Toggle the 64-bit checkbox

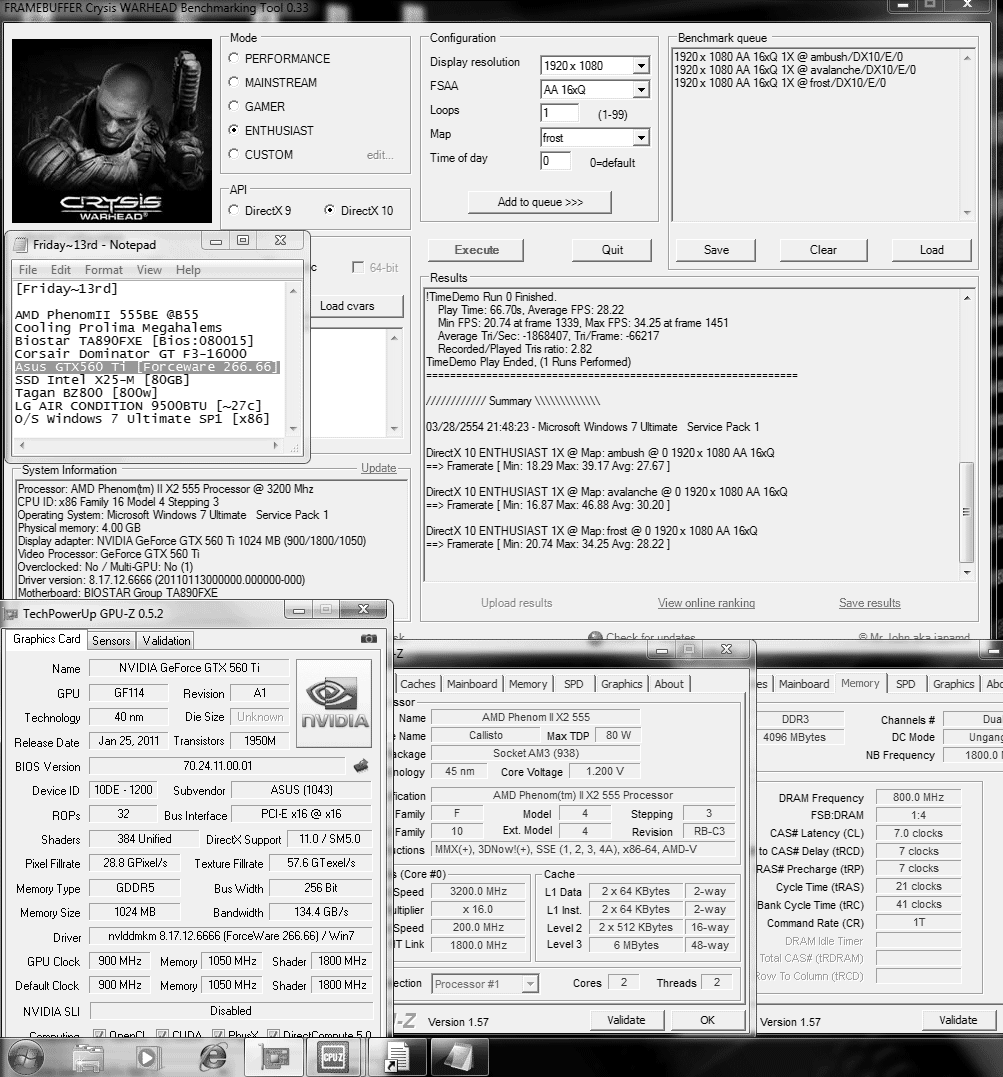tap(357, 267)
